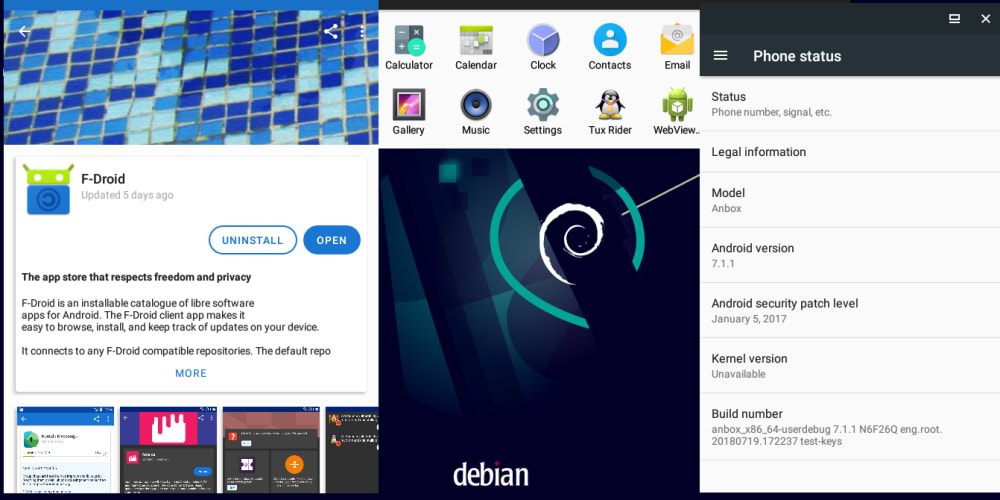Open the Gallery app
Viewport: 1000px width, 500px height.
(409, 112)
